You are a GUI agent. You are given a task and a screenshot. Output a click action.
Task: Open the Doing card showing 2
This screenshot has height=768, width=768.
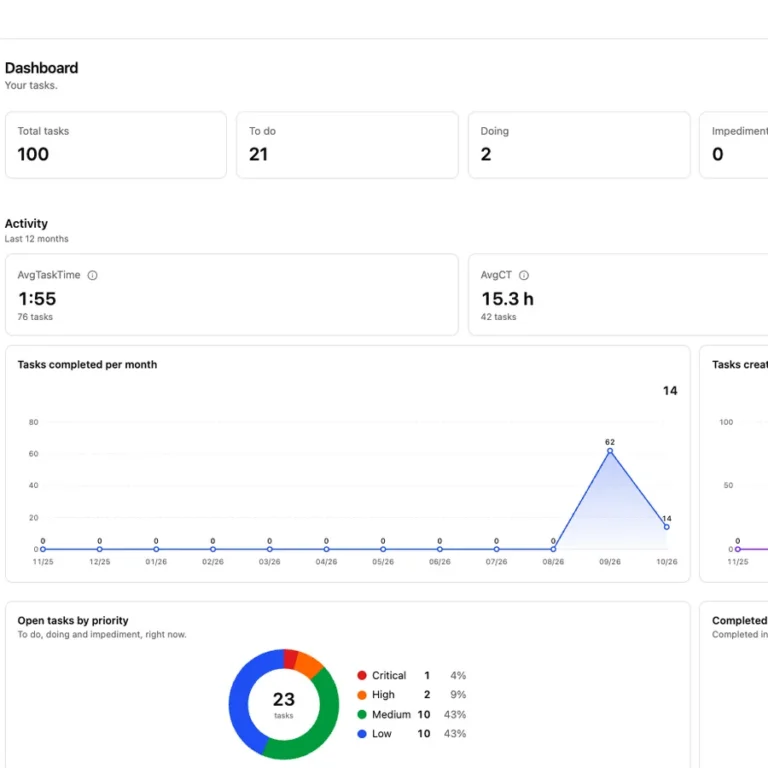[579, 145]
